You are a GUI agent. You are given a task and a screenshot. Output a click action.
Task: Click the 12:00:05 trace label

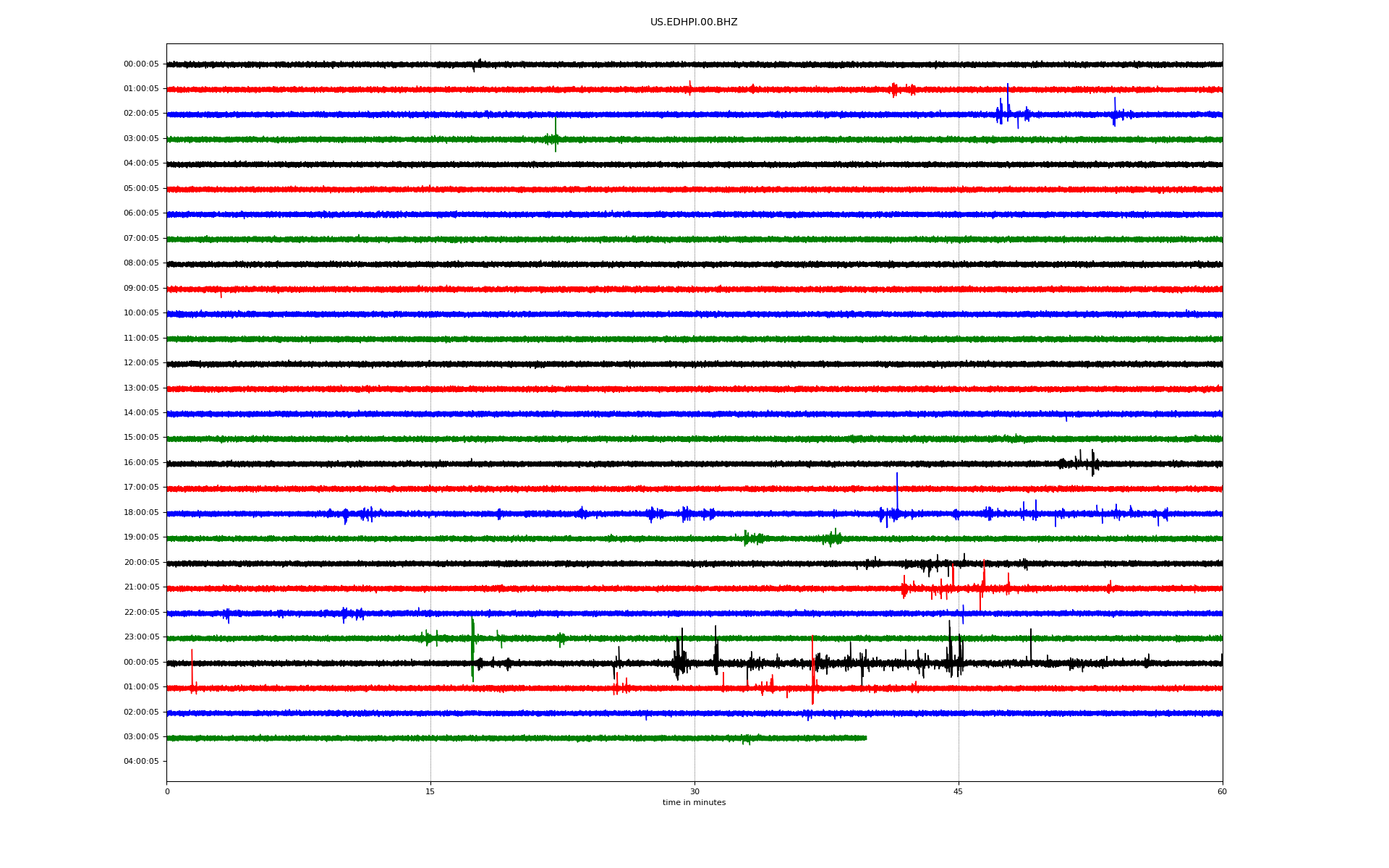pos(141,363)
